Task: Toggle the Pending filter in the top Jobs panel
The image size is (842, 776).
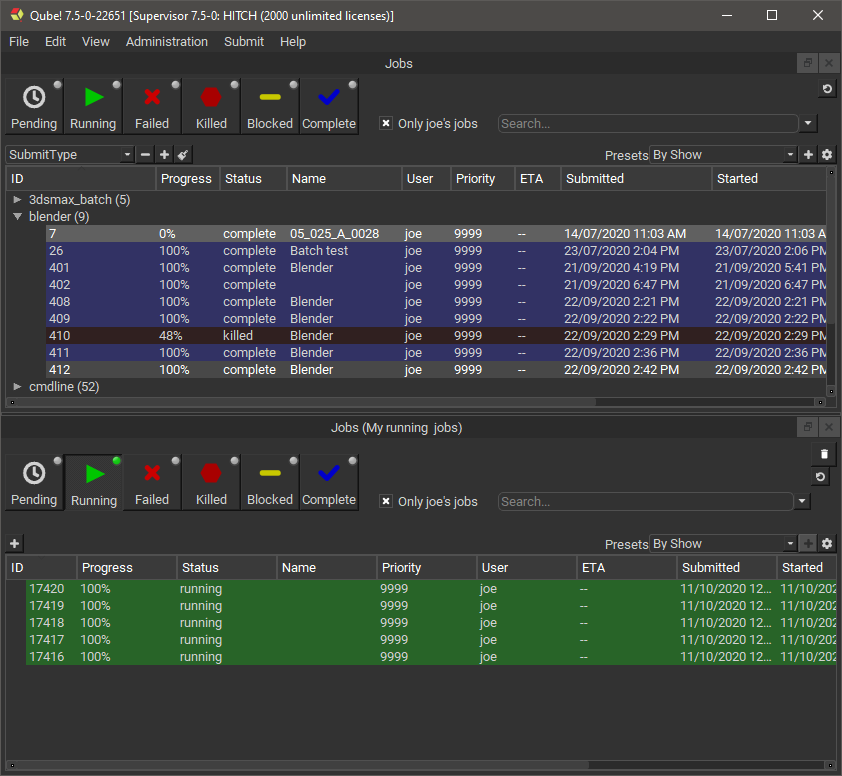Action: (34, 106)
